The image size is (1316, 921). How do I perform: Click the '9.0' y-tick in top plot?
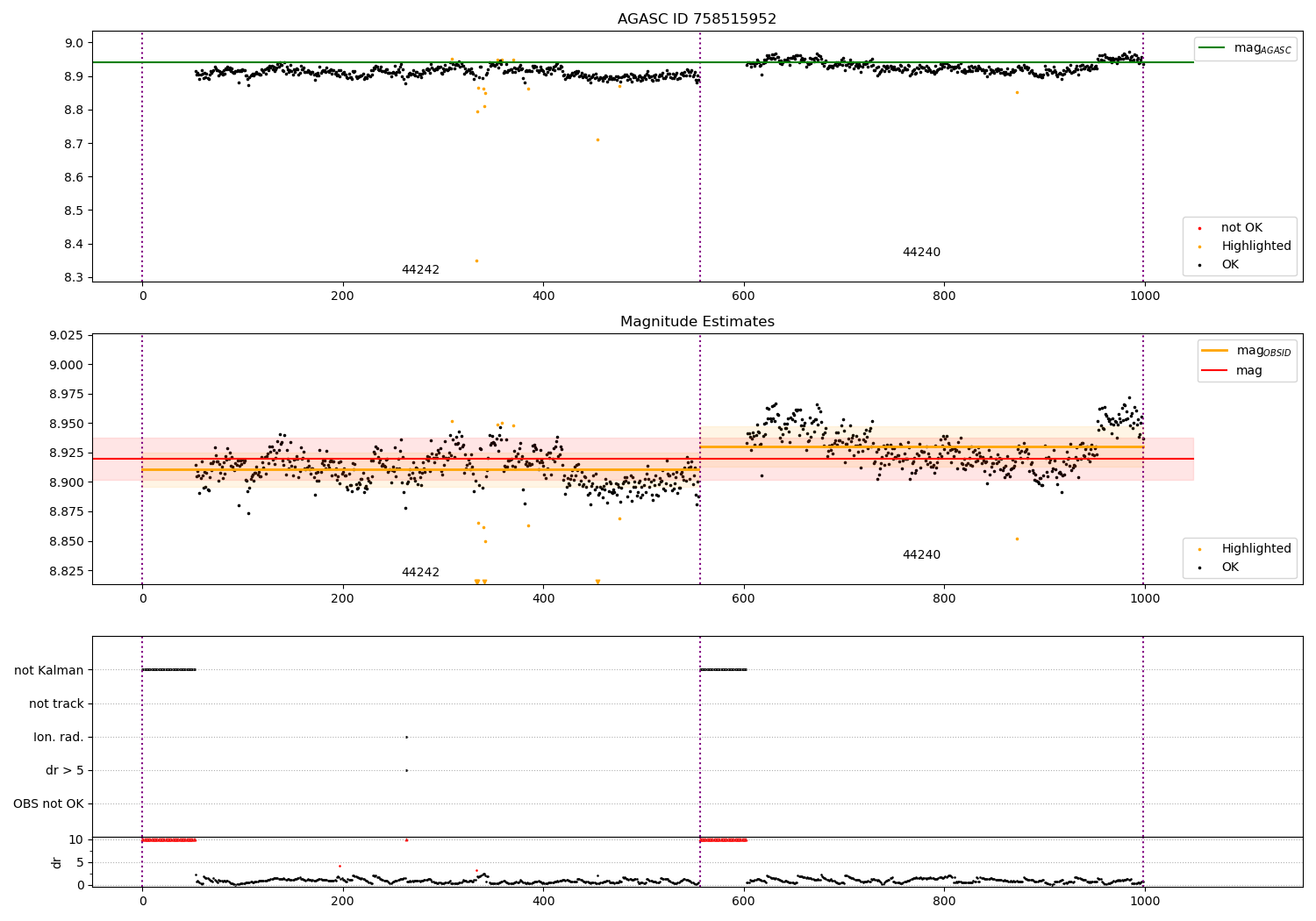pos(74,43)
